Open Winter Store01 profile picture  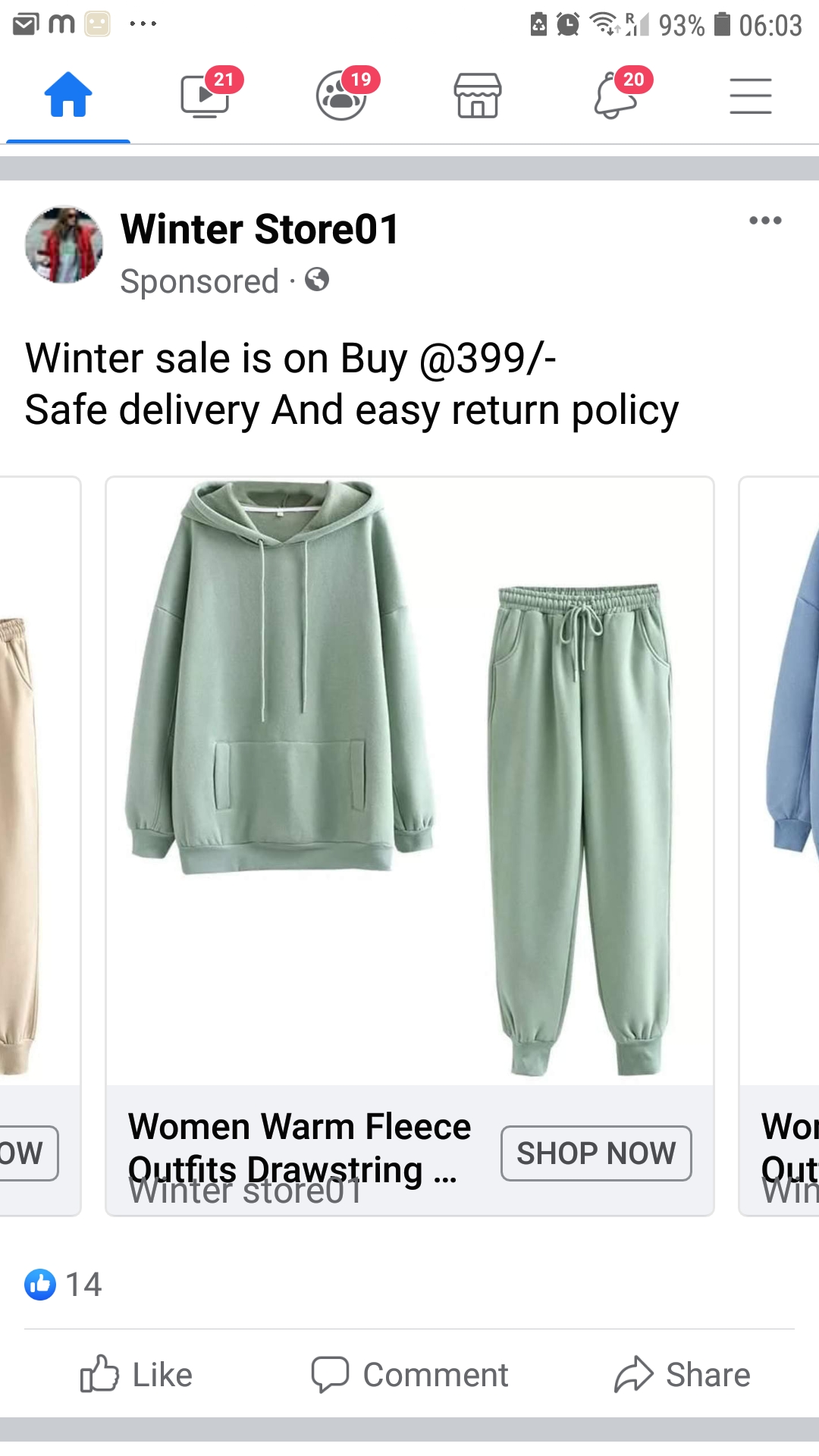tap(64, 245)
